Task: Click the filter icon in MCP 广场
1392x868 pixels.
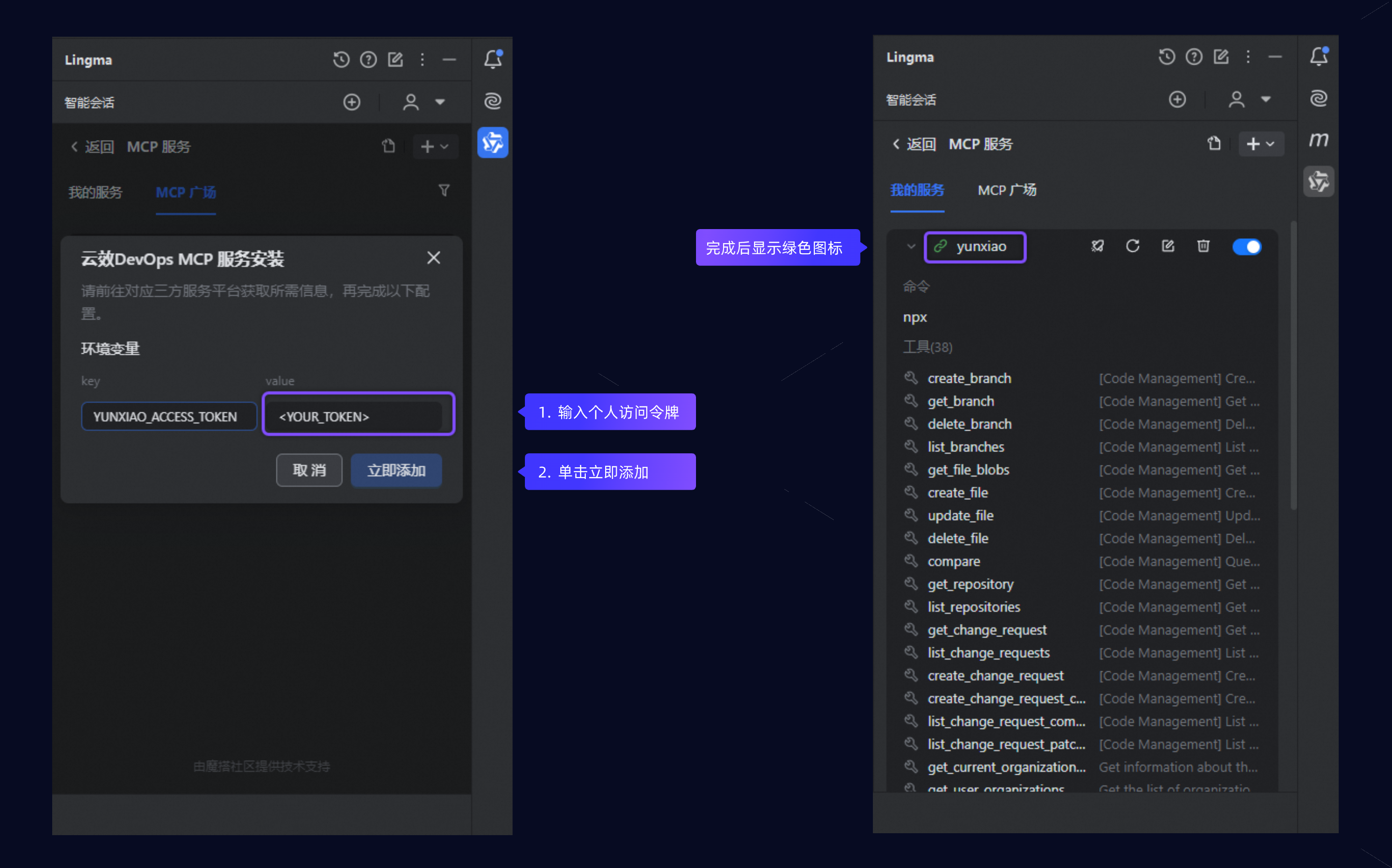Action: [444, 190]
